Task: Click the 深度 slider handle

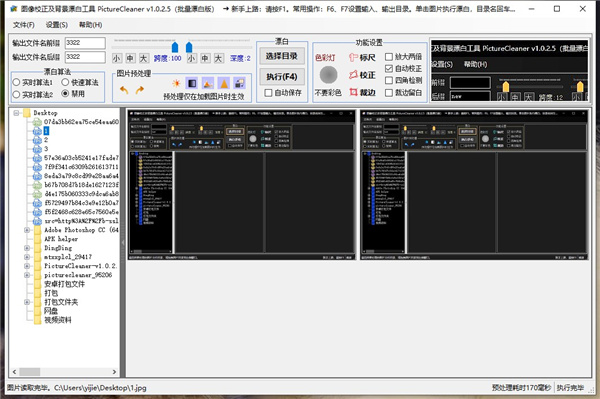Action: coord(189,47)
